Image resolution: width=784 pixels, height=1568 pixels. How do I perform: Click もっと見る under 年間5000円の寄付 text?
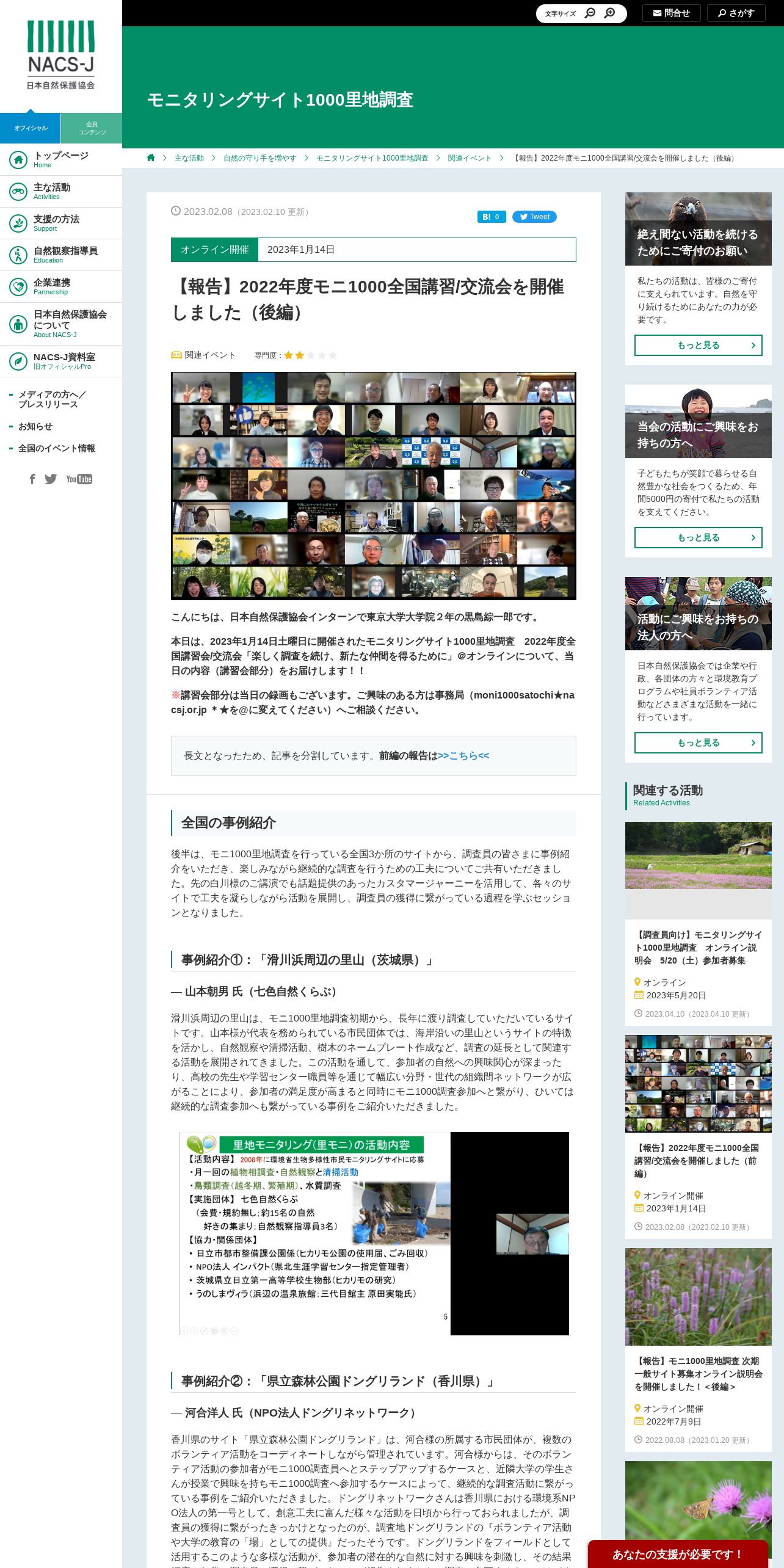click(699, 537)
